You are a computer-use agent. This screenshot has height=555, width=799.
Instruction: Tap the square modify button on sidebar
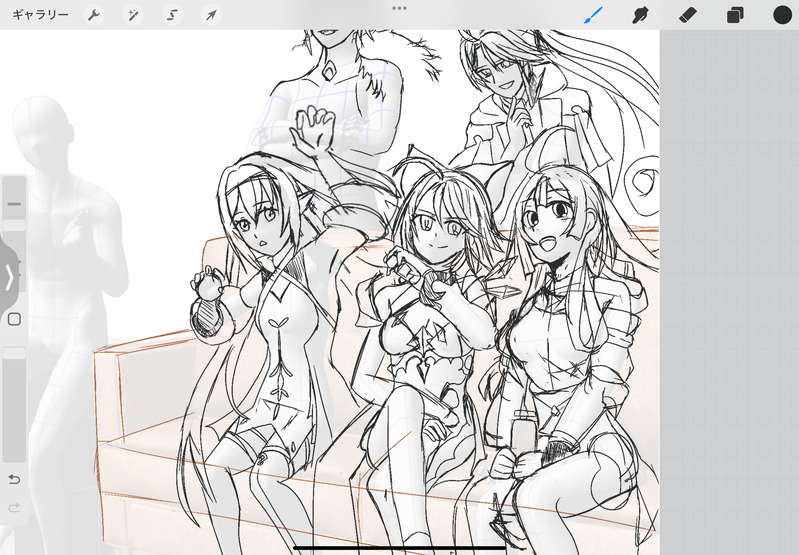click(14, 320)
